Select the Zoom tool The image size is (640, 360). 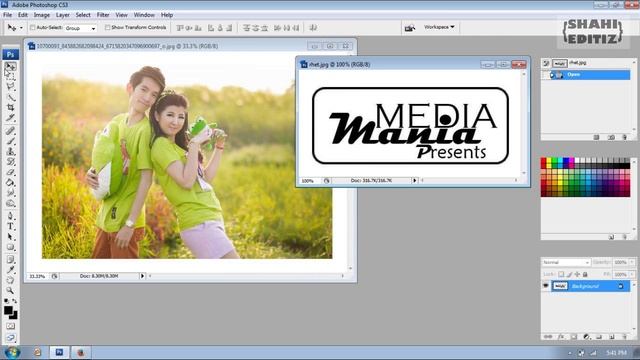[11, 290]
